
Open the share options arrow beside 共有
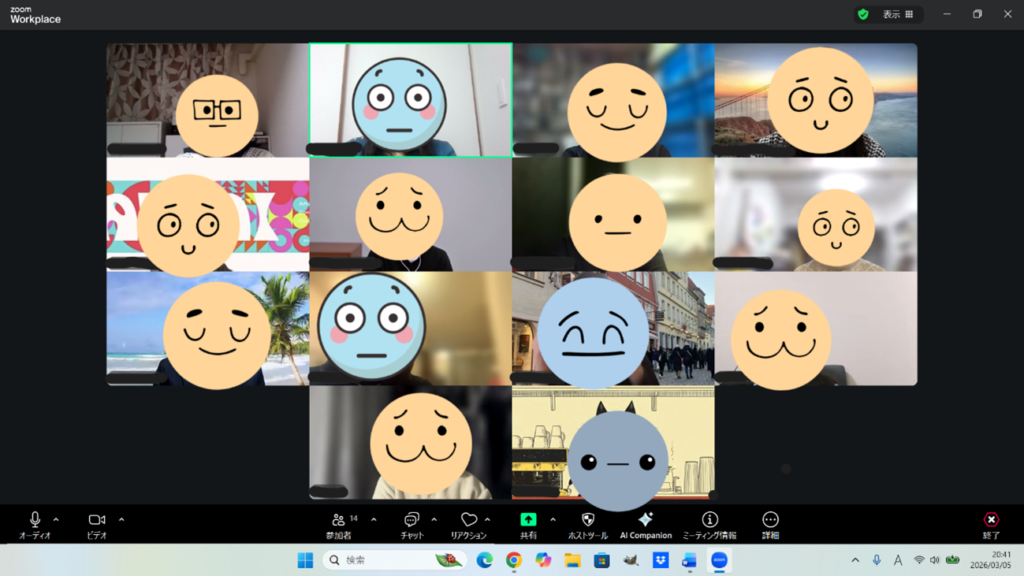pyautogui.click(x=553, y=519)
